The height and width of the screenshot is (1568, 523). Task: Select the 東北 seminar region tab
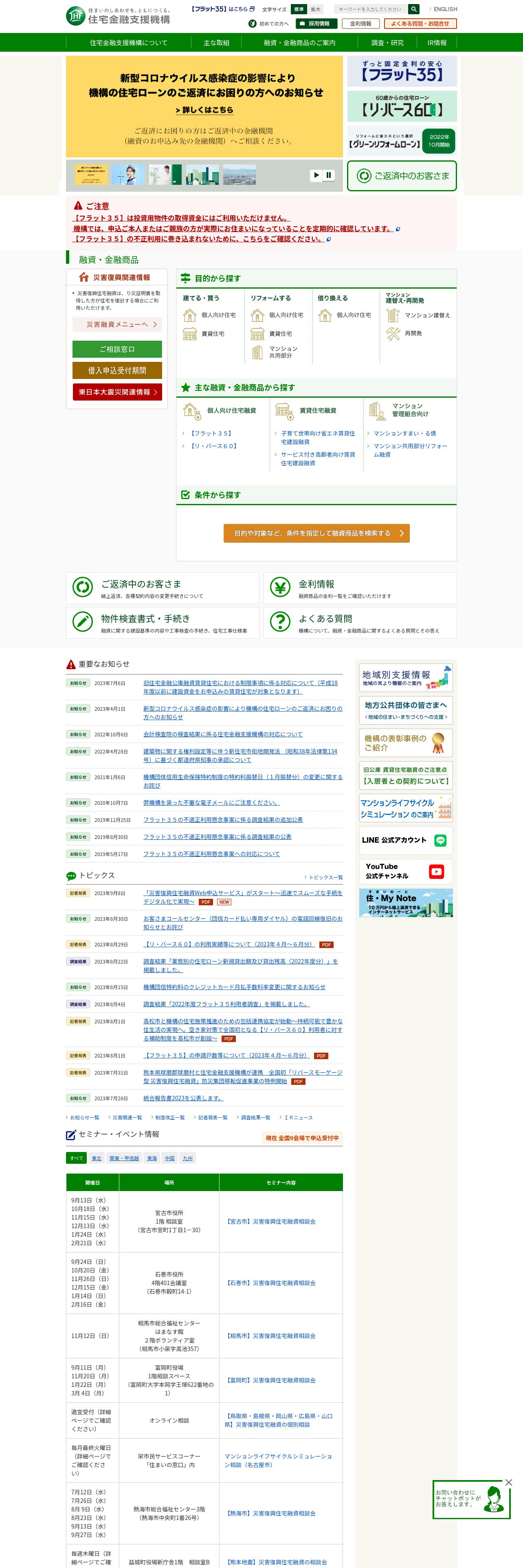click(x=97, y=1158)
